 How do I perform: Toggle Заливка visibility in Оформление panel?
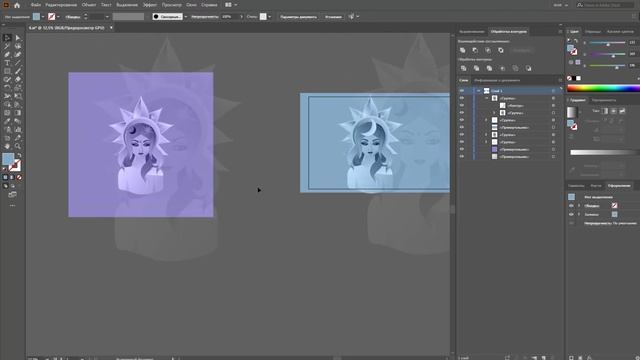click(x=571, y=214)
